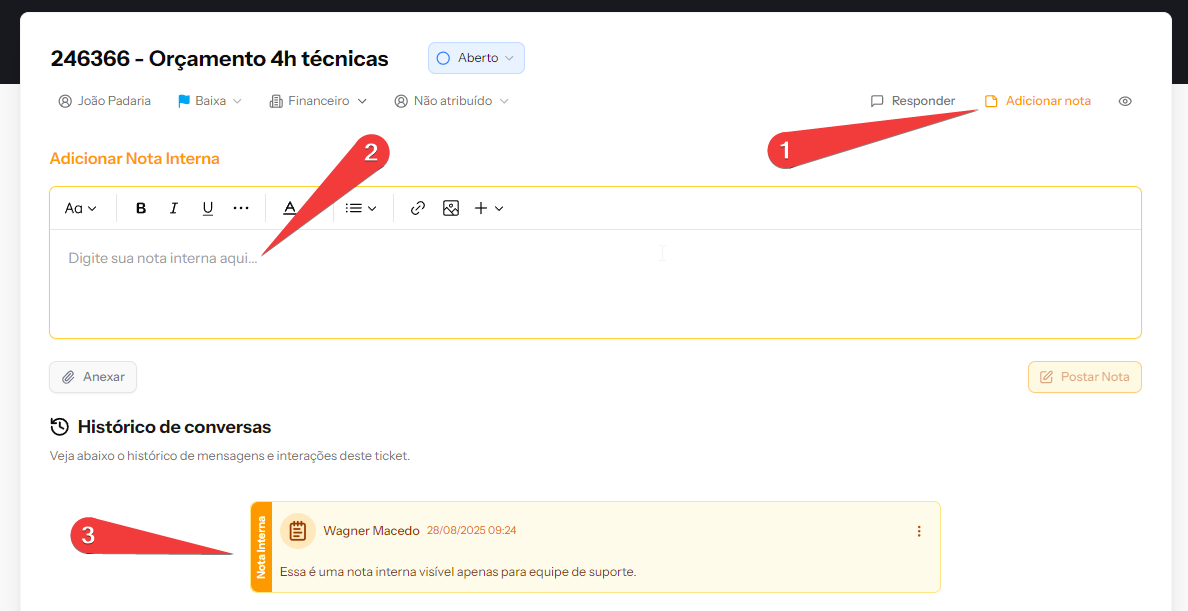Toggle underline formatting
The image size is (1188, 611).
tap(208, 208)
